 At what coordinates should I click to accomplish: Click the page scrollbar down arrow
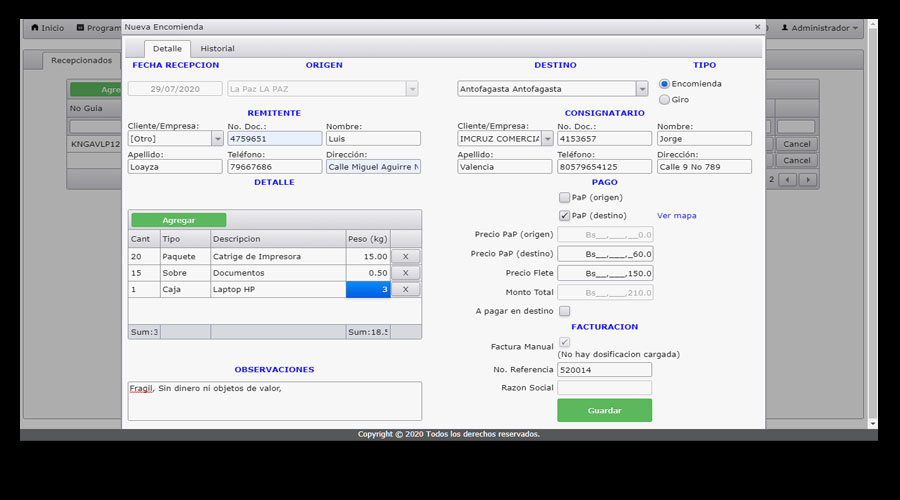point(873,424)
